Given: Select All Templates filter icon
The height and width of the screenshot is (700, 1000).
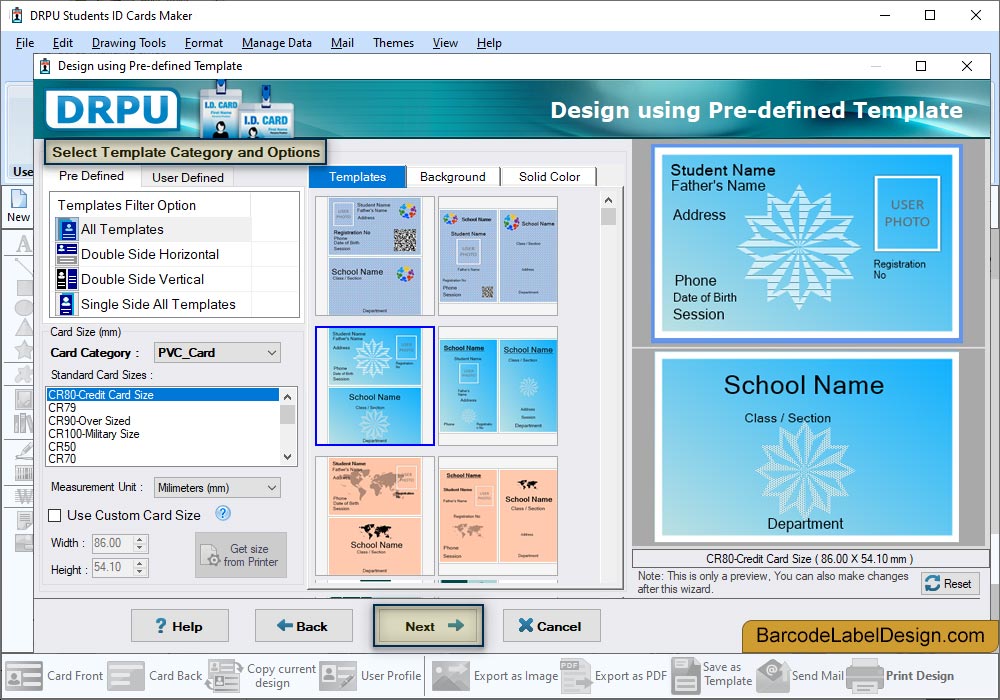Looking at the screenshot, I should coord(66,230).
